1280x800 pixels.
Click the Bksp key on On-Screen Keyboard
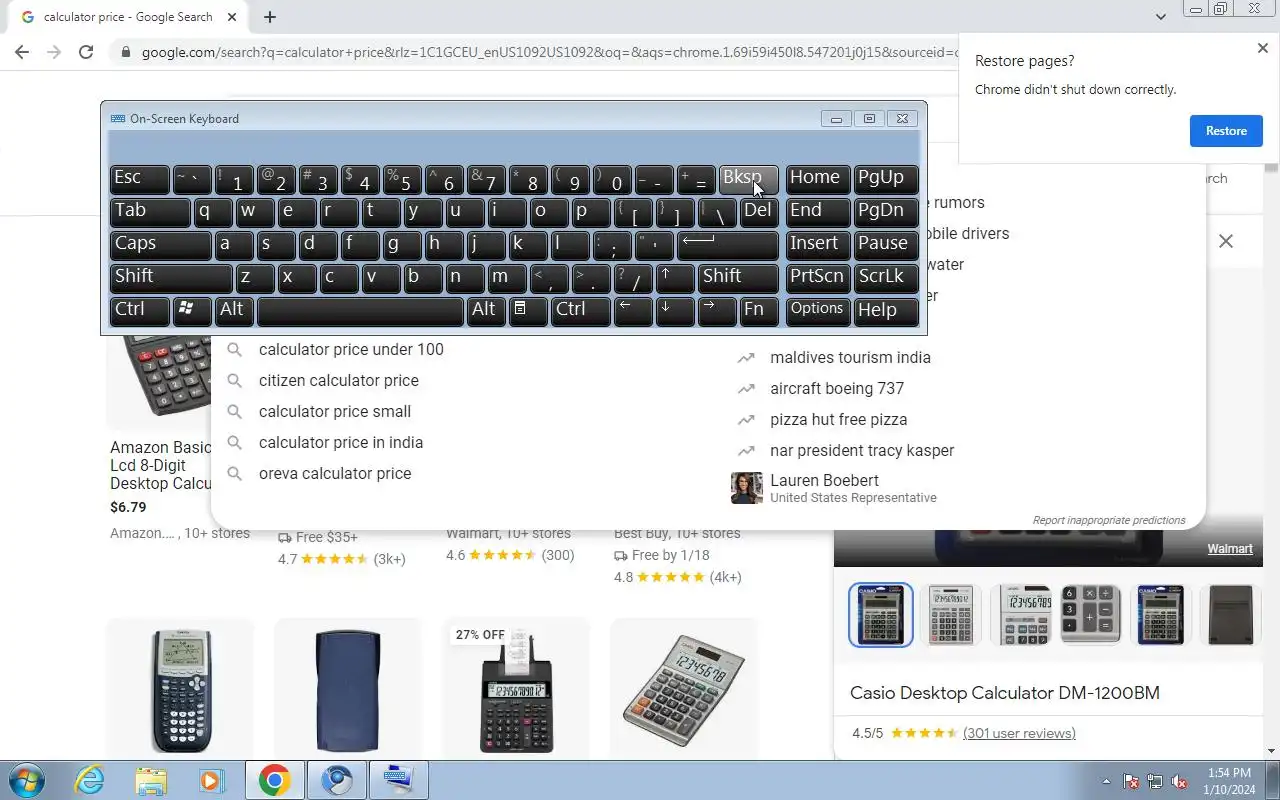pyautogui.click(x=748, y=179)
